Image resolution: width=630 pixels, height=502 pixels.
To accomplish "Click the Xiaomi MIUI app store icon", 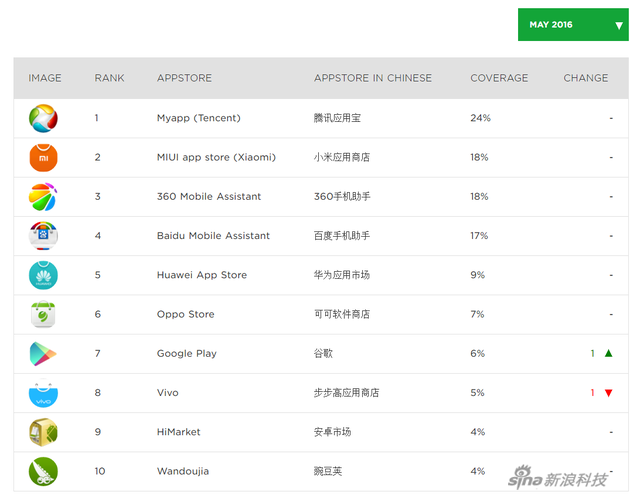I will click(43, 158).
